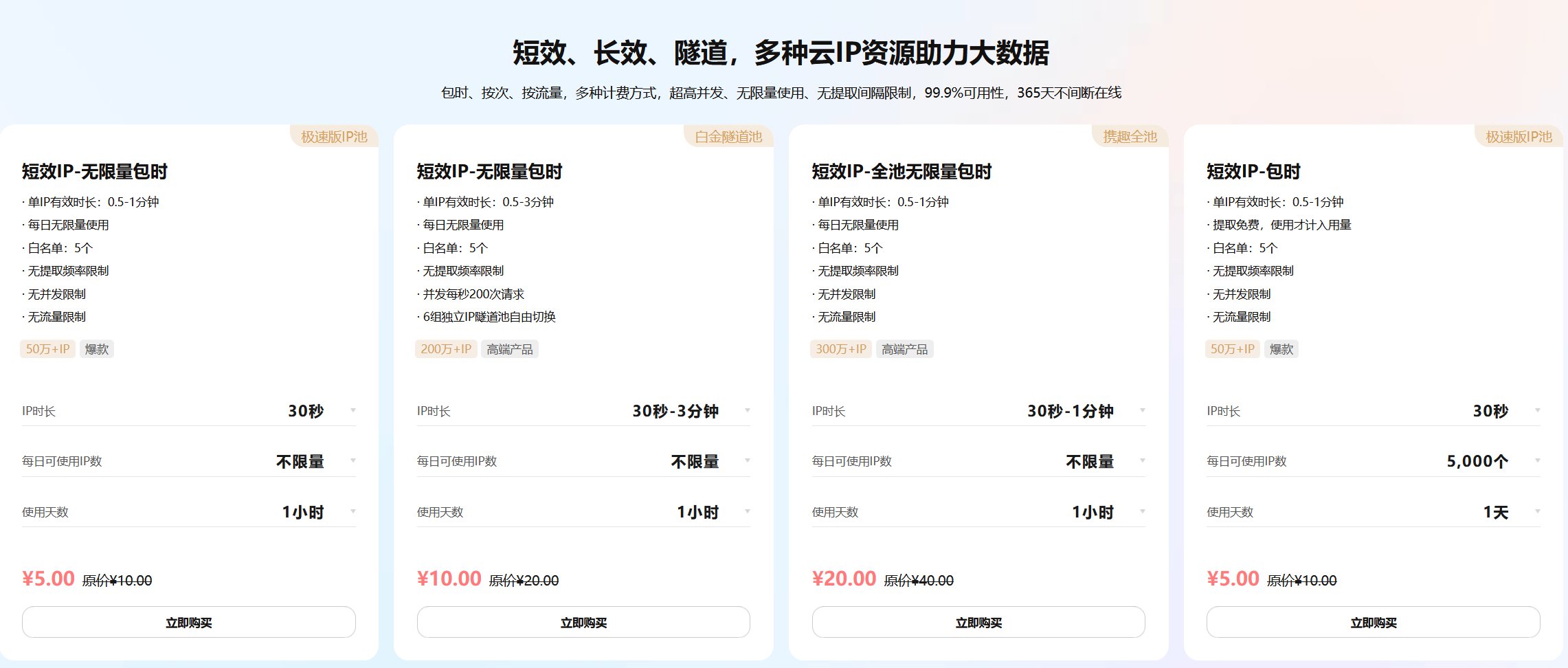This screenshot has height=668, width=1568.
Task: Click the 短效IP-全池无限量包时 title
Action: point(901,171)
